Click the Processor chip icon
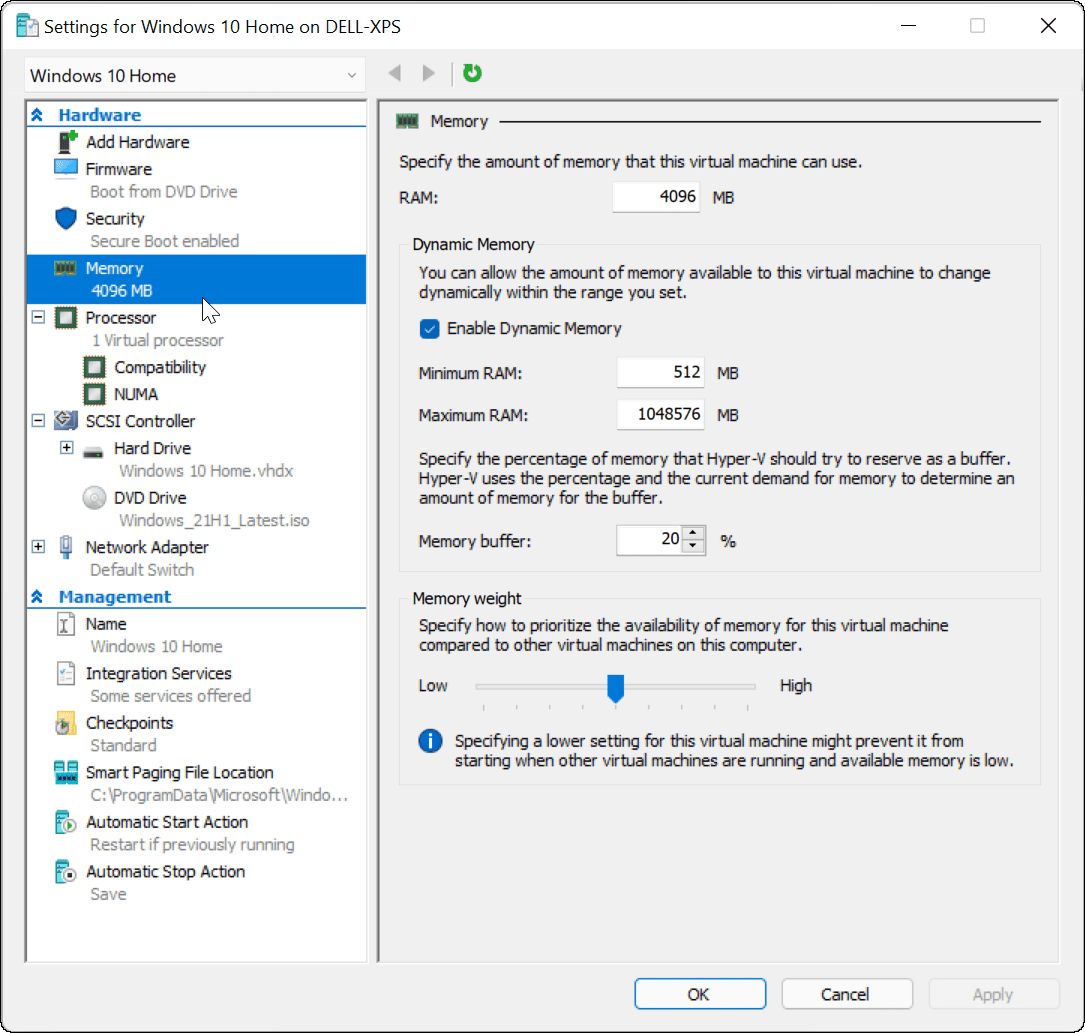This screenshot has width=1085, height=1033. (66, 318)
